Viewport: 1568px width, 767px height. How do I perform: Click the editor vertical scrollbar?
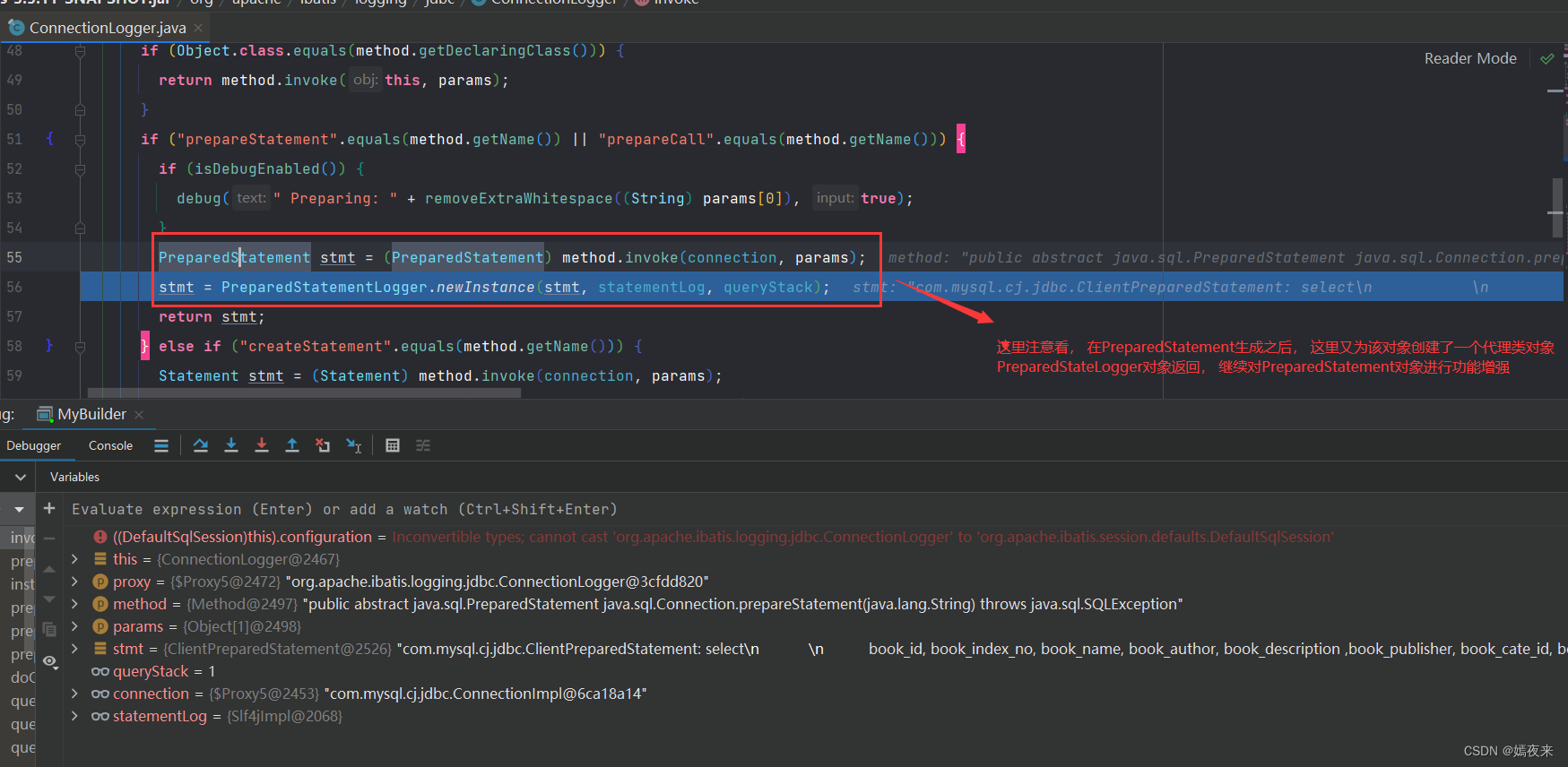tap(1557, 210)
